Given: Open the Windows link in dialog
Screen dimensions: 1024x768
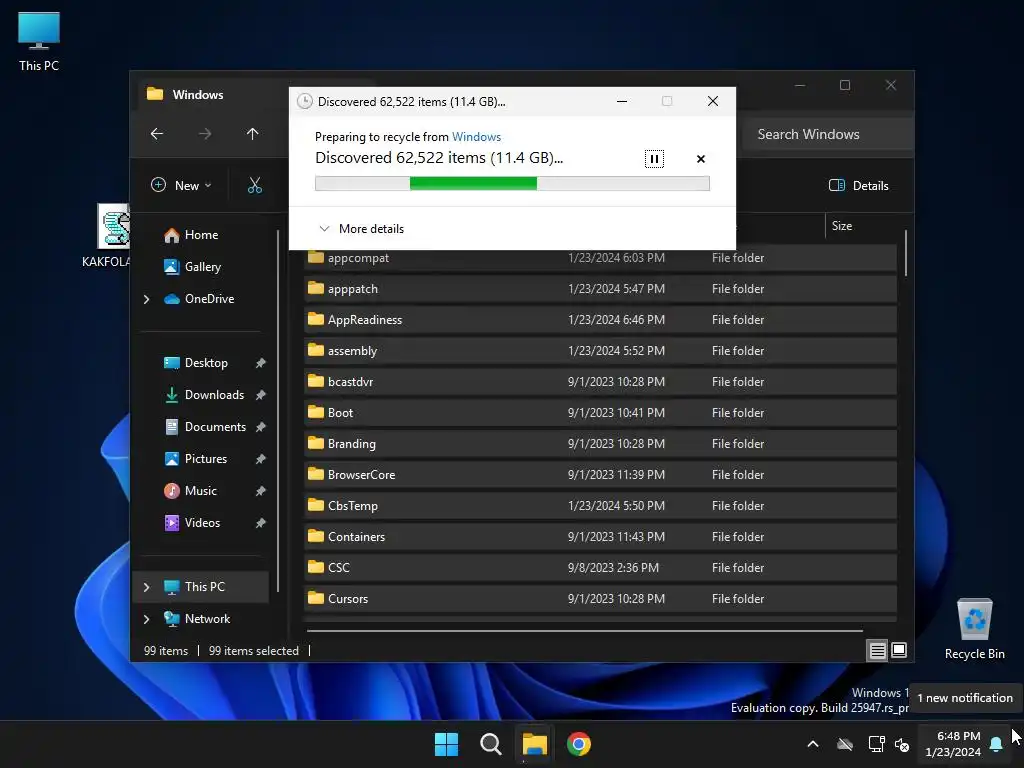Looking at the screenshot, I should coord(476,136).
